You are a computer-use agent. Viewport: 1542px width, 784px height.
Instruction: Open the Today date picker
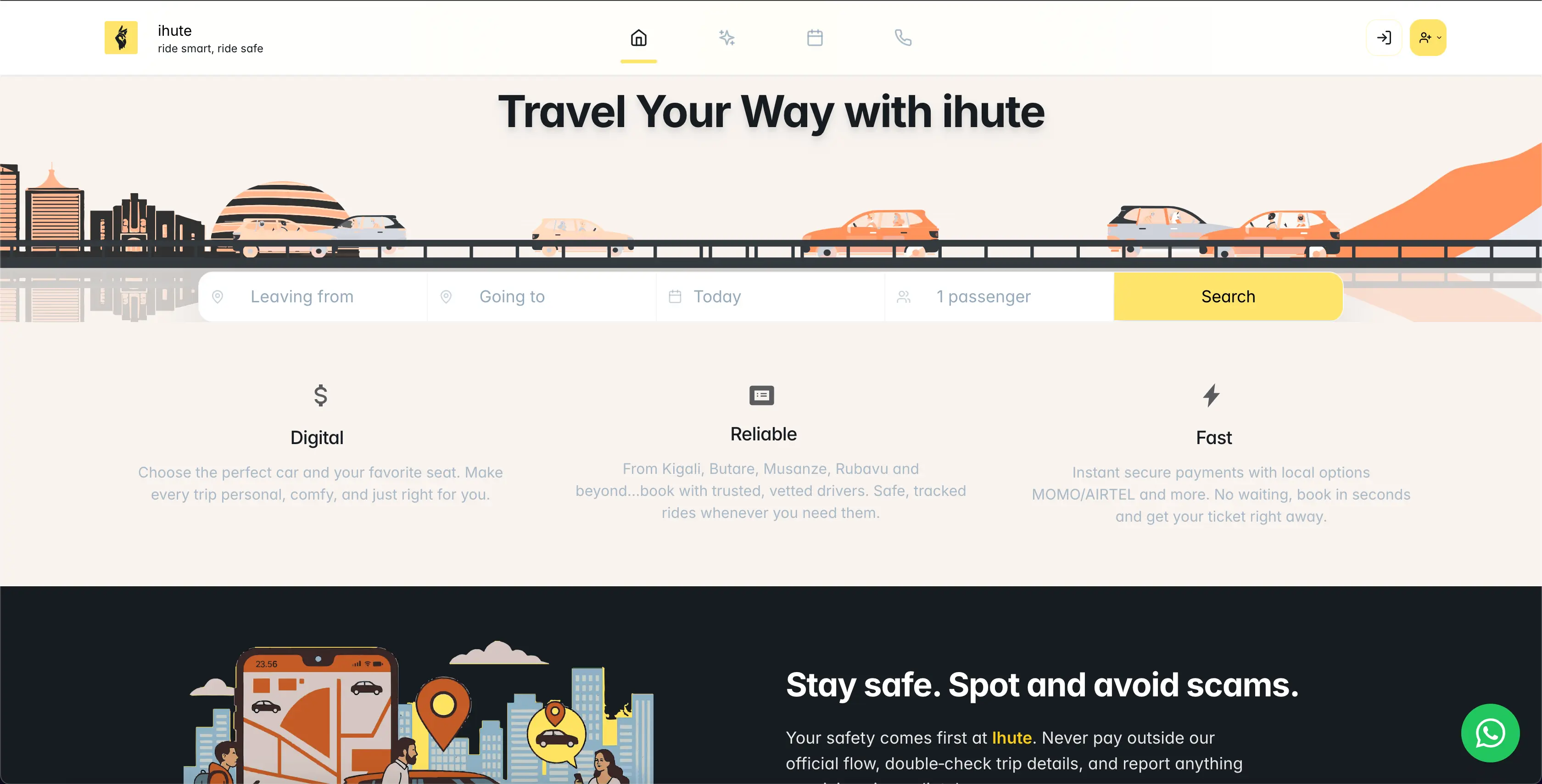pyautogui.click(x=771, y=297)
